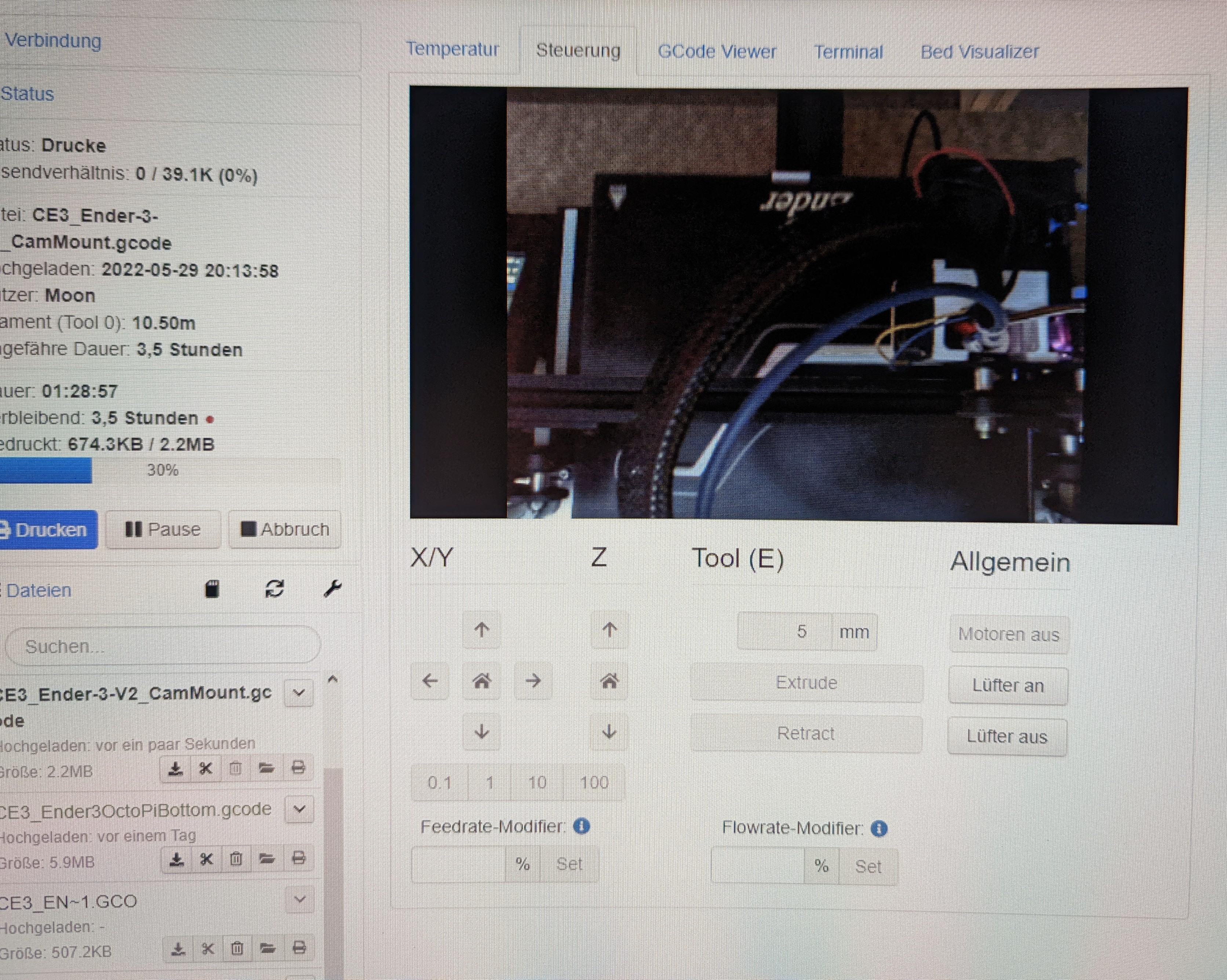Set the Feedrate-Modifier value
Viewport: 1227px width, 980px height.
[x=570, y=864]
